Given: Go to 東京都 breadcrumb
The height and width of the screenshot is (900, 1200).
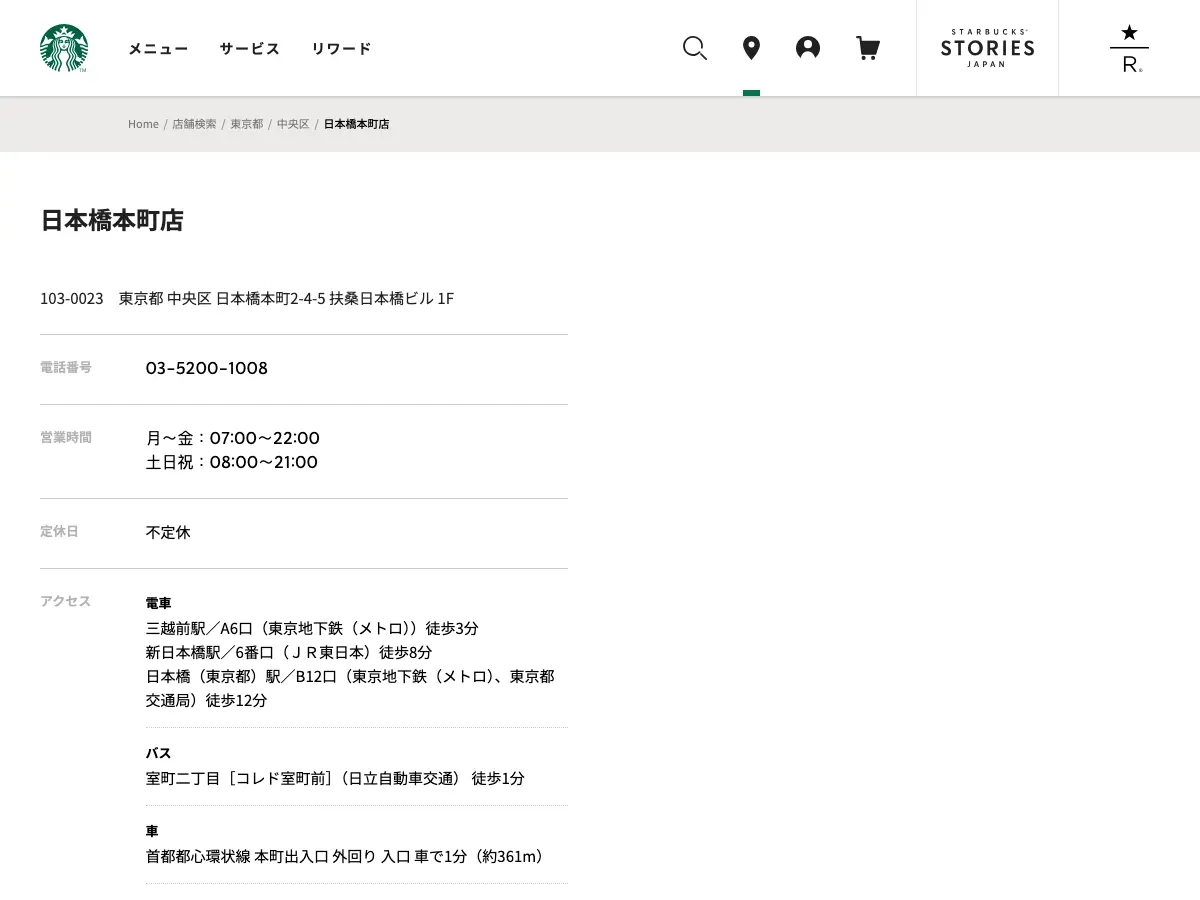Looking at the screenshot, I should tap(247, 124).
